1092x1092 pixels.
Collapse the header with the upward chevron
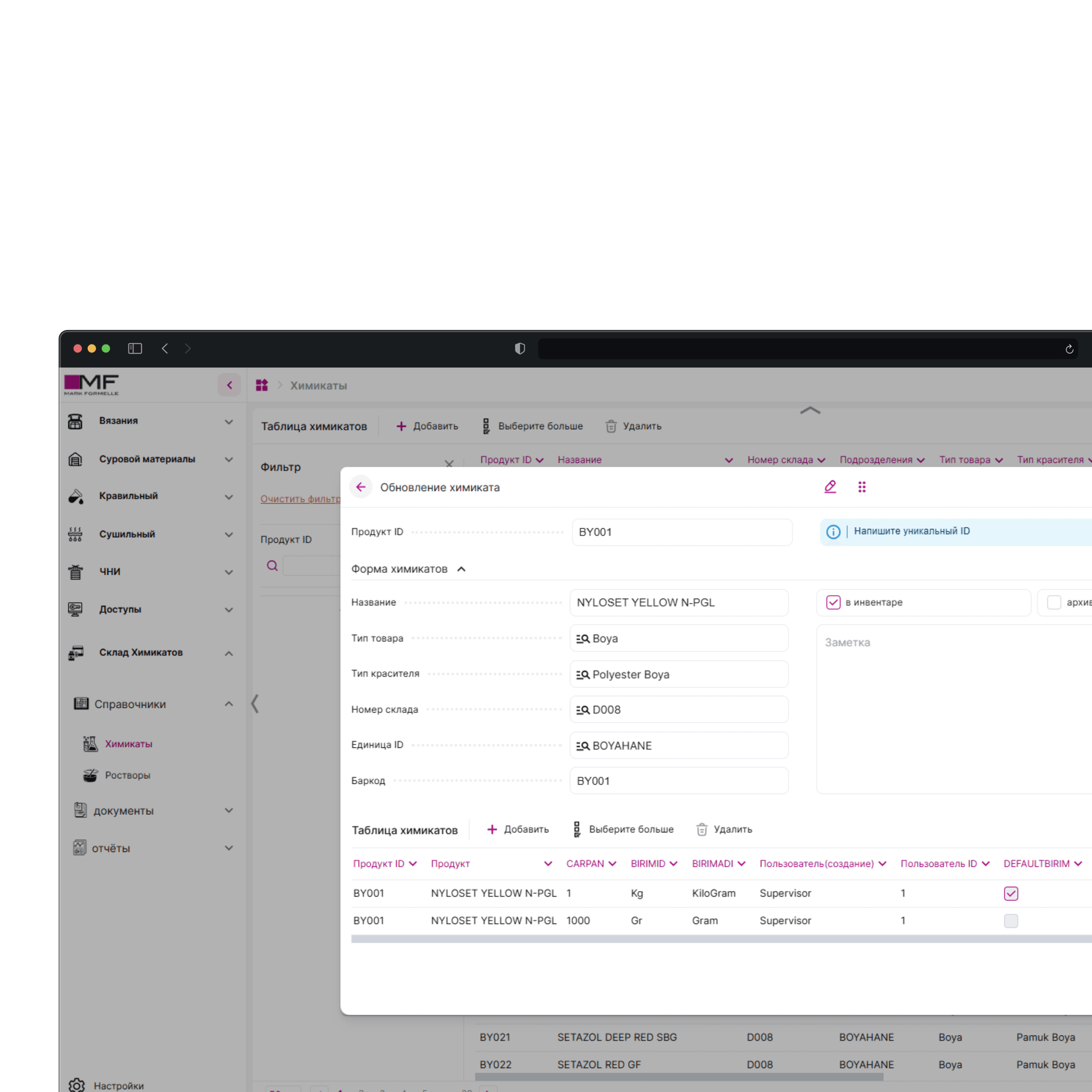pyautogui.click(x=810, y=410)
